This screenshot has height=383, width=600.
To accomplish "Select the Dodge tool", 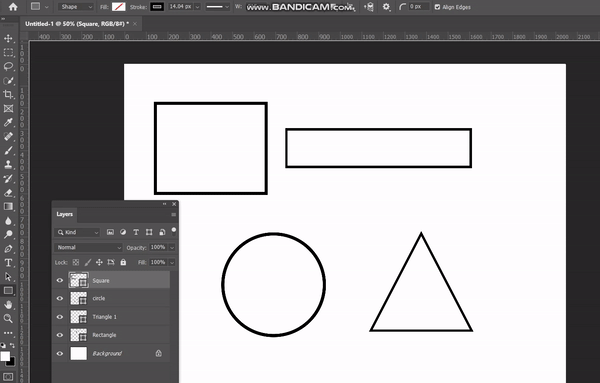I will click(x=8, y=235).
